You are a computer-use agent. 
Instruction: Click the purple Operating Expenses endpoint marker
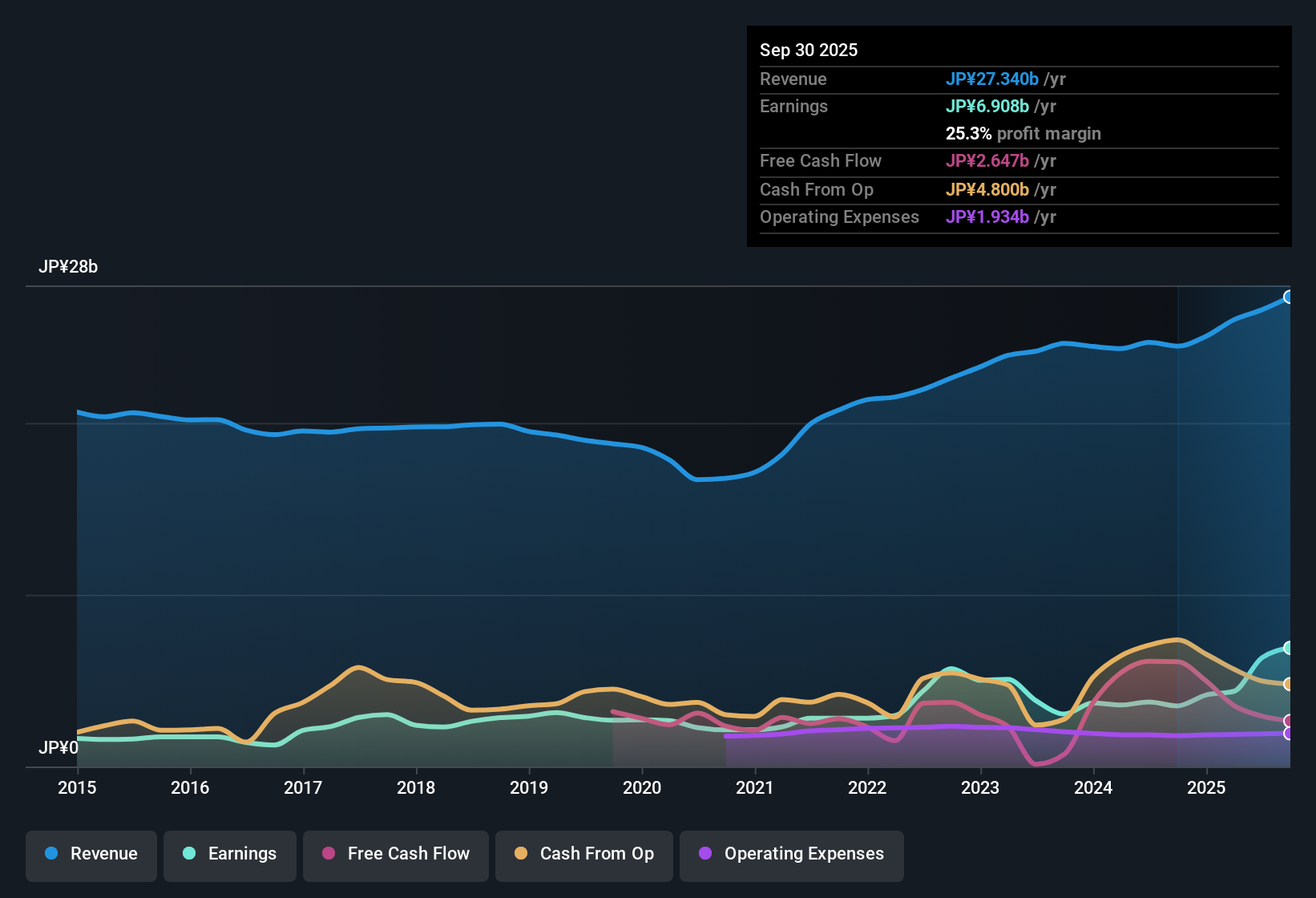tap(1289, 733)
